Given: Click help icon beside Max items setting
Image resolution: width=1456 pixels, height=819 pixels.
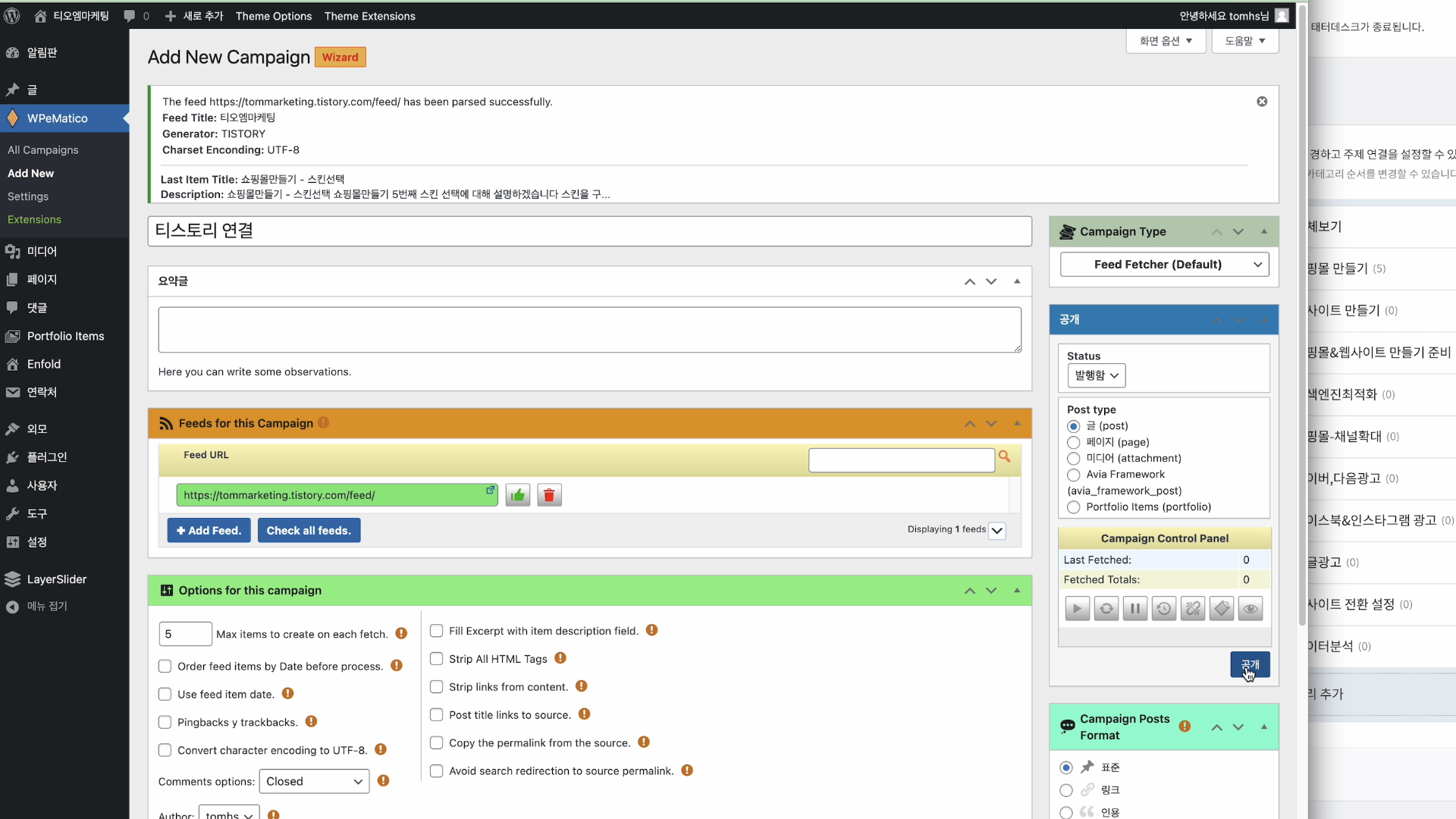Looking at the screenshot, I should coord(401,633).
